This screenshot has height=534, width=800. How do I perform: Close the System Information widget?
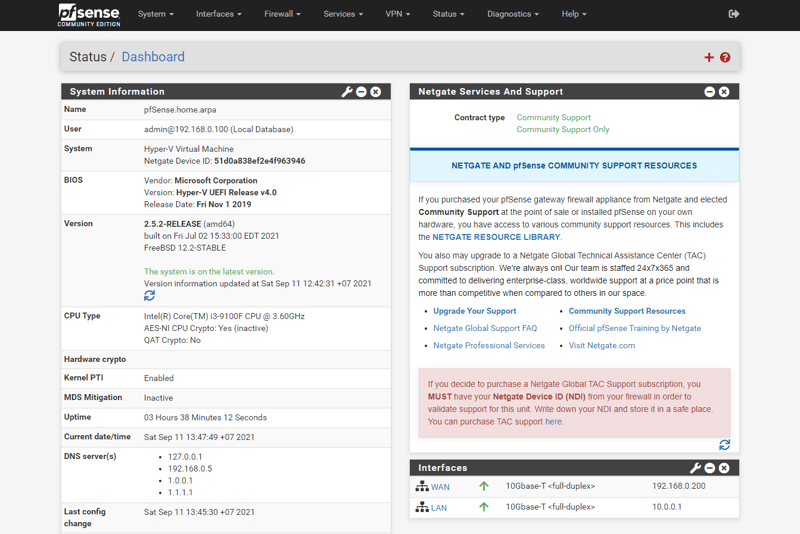point(376,91)
